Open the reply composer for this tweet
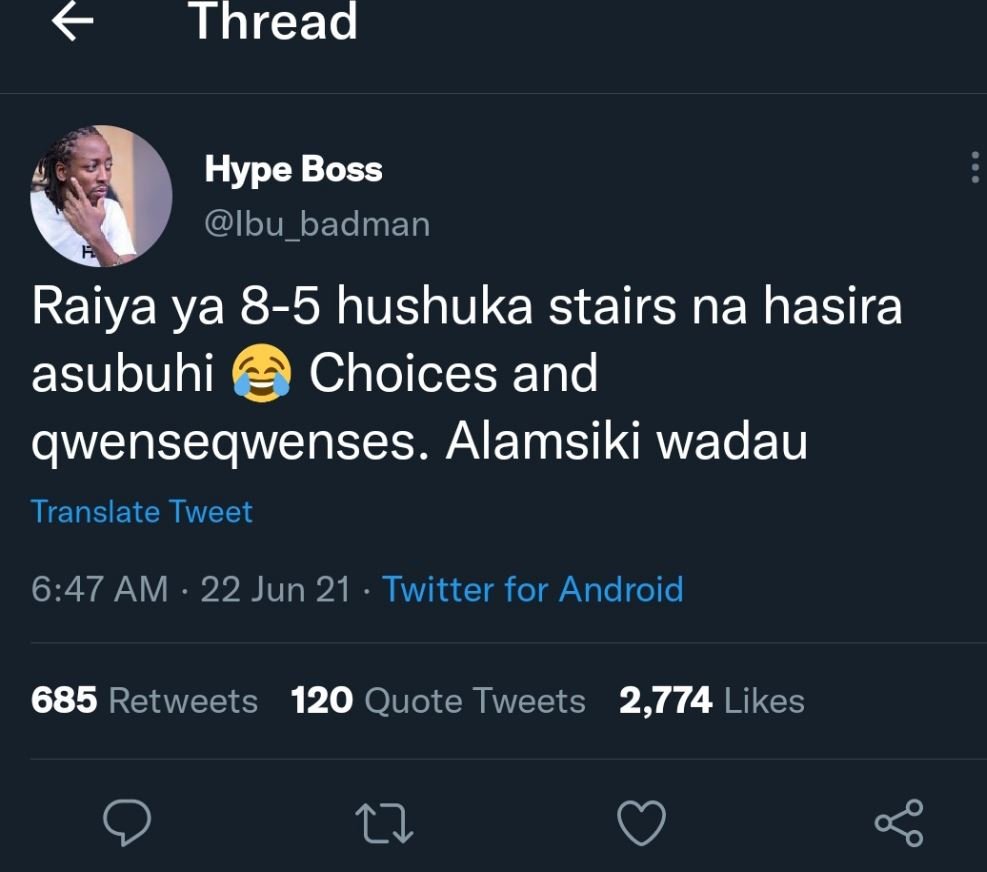 (x=127, y=824)
